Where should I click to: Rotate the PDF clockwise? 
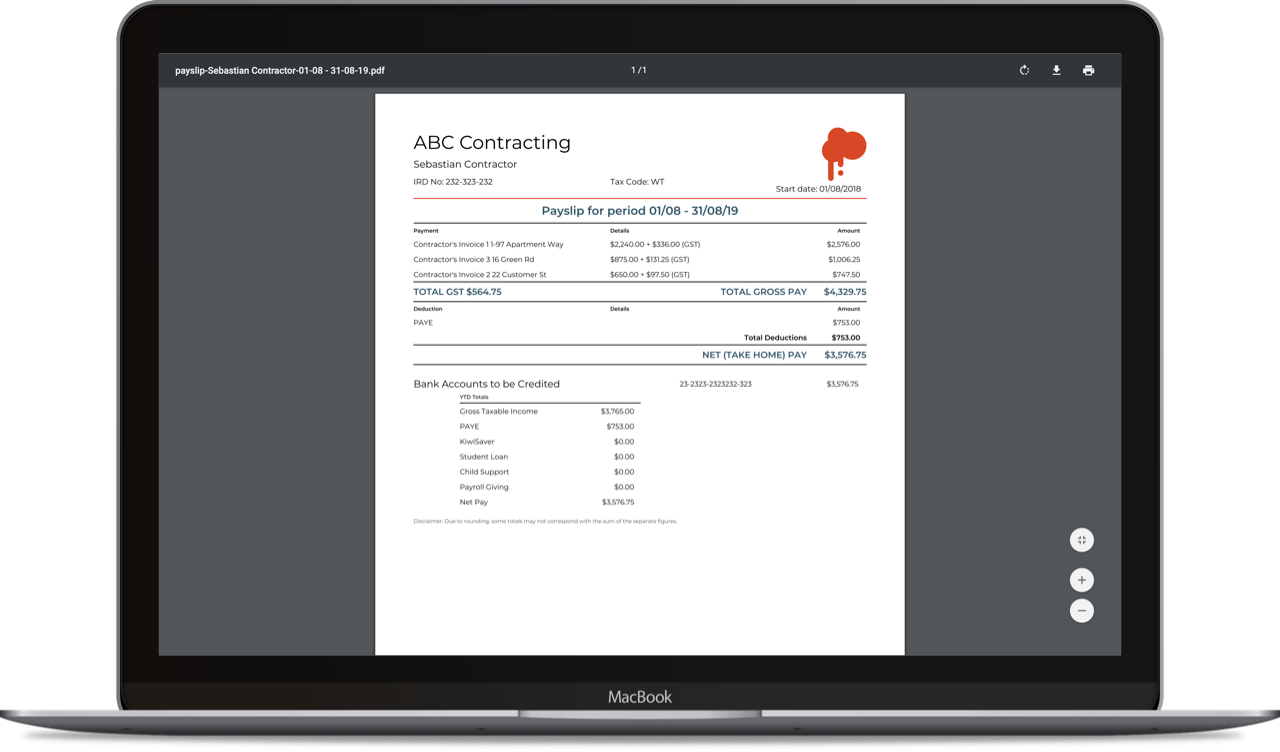click(x=1024, y=71)
